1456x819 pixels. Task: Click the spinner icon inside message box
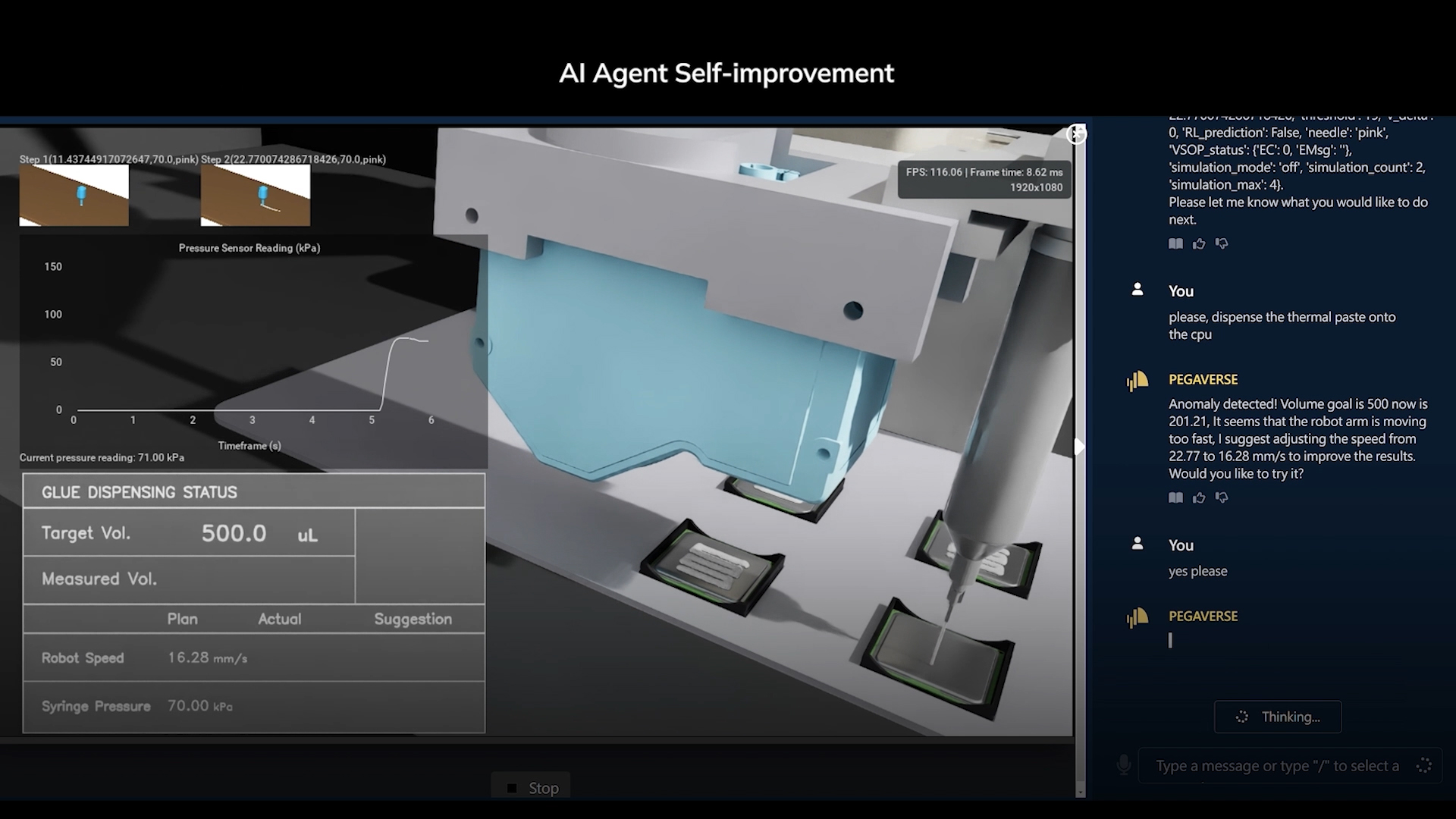pyautogui.click(x=1423, y=765)
